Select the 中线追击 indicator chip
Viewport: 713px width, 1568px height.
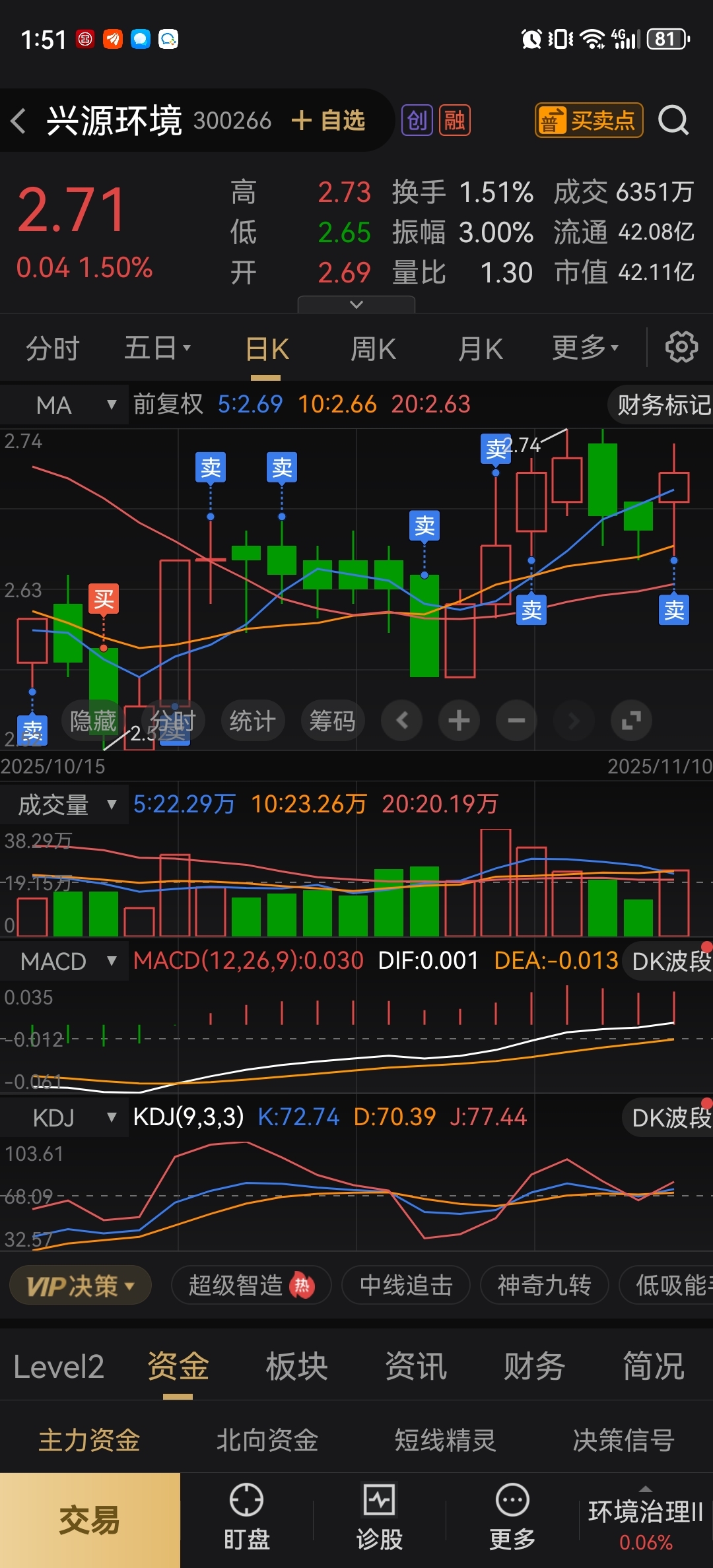coord(406,1286)
